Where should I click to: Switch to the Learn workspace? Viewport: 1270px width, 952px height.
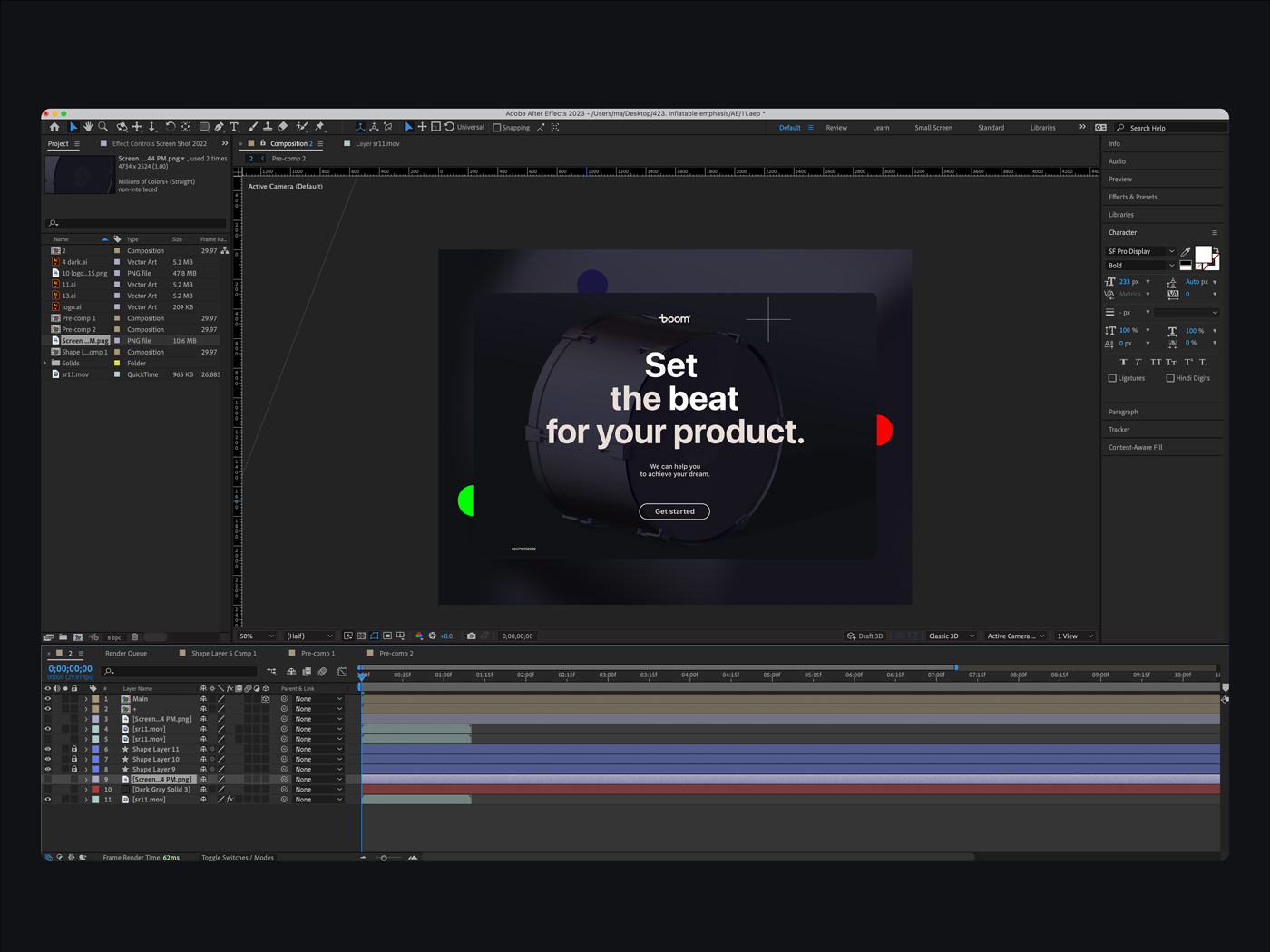tap(881, 128)
